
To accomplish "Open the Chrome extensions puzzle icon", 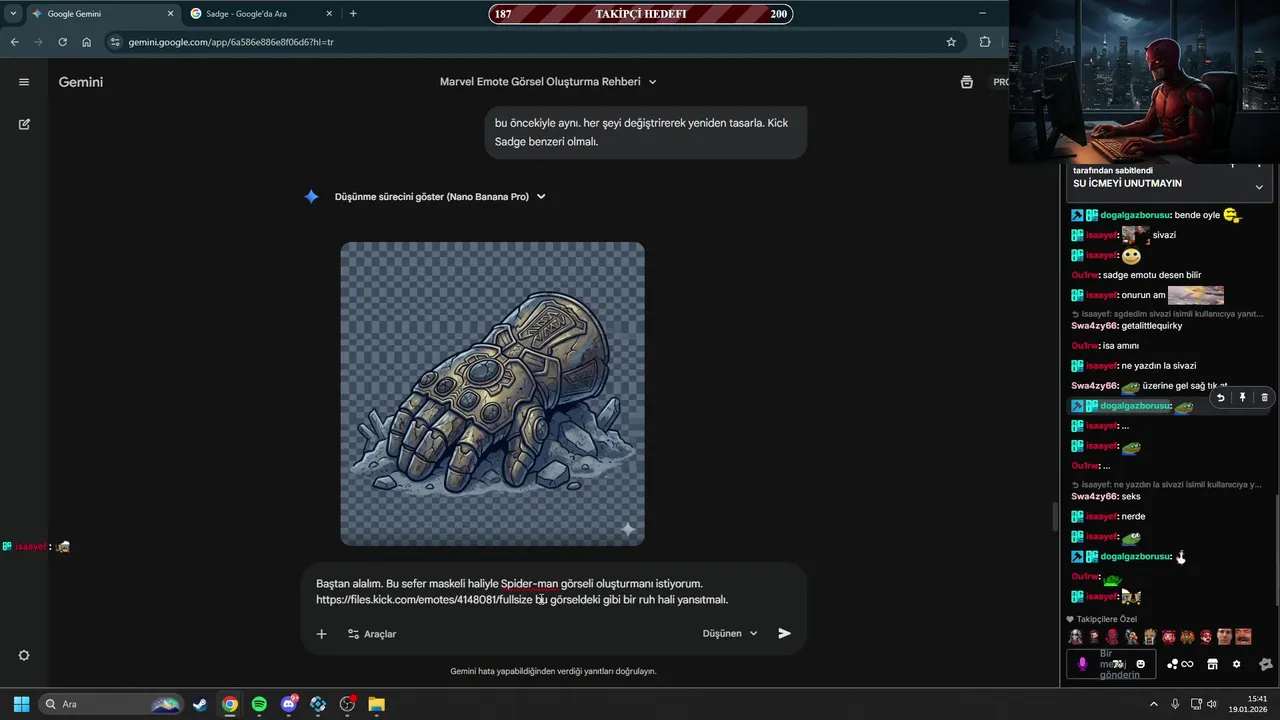I will (x=985, y=42).
